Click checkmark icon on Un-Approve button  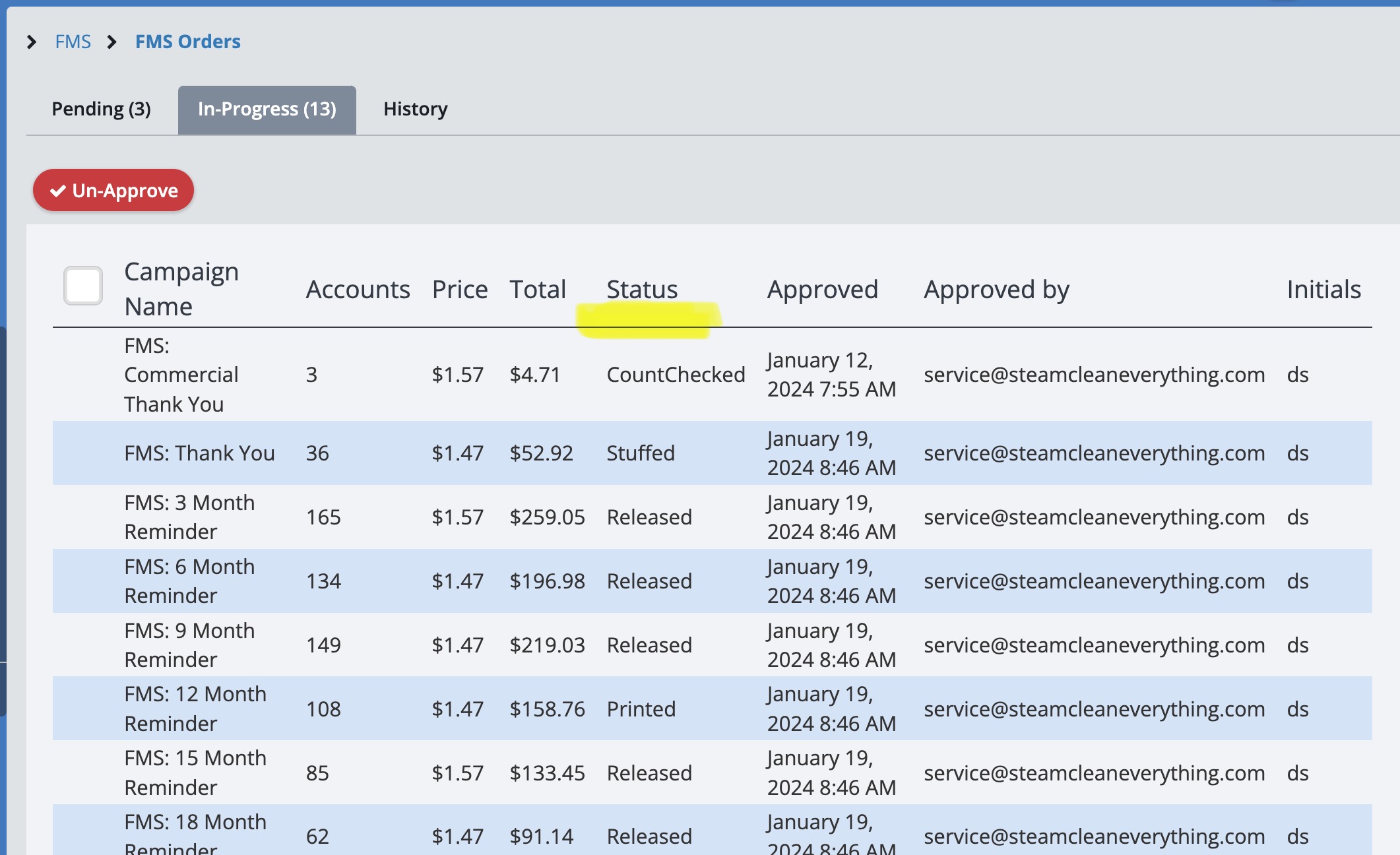[x=58, y=191]
